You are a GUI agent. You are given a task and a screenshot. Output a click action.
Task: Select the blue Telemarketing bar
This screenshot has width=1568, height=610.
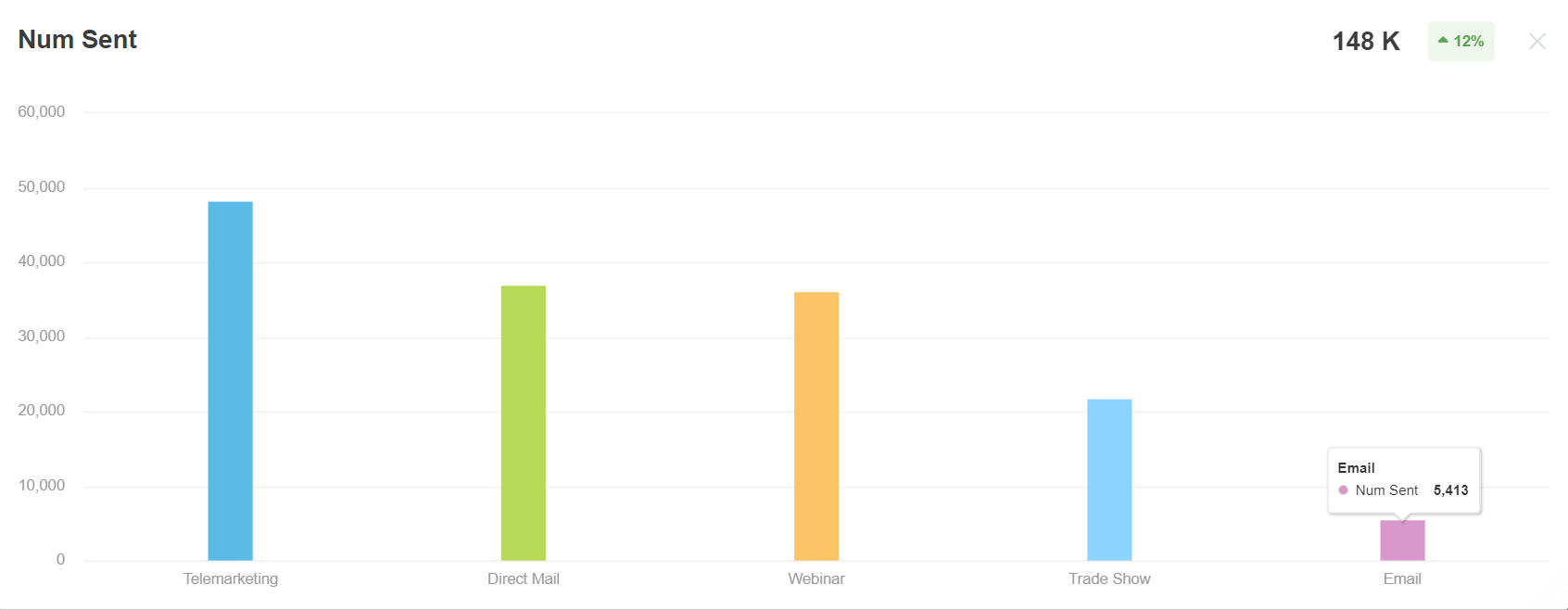click(230, 380)
